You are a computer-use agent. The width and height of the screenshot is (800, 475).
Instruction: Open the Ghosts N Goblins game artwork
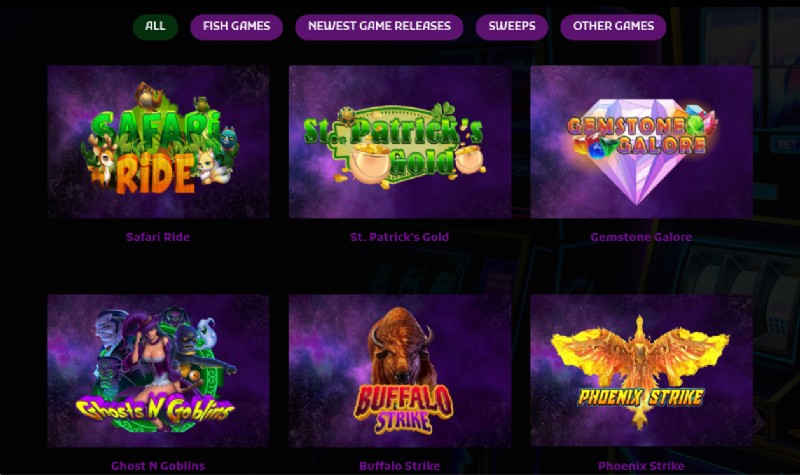[x=158, y=370]
